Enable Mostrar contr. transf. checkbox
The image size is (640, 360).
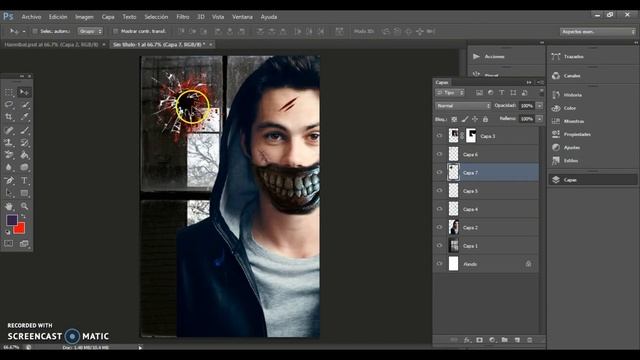pos(116,31)
